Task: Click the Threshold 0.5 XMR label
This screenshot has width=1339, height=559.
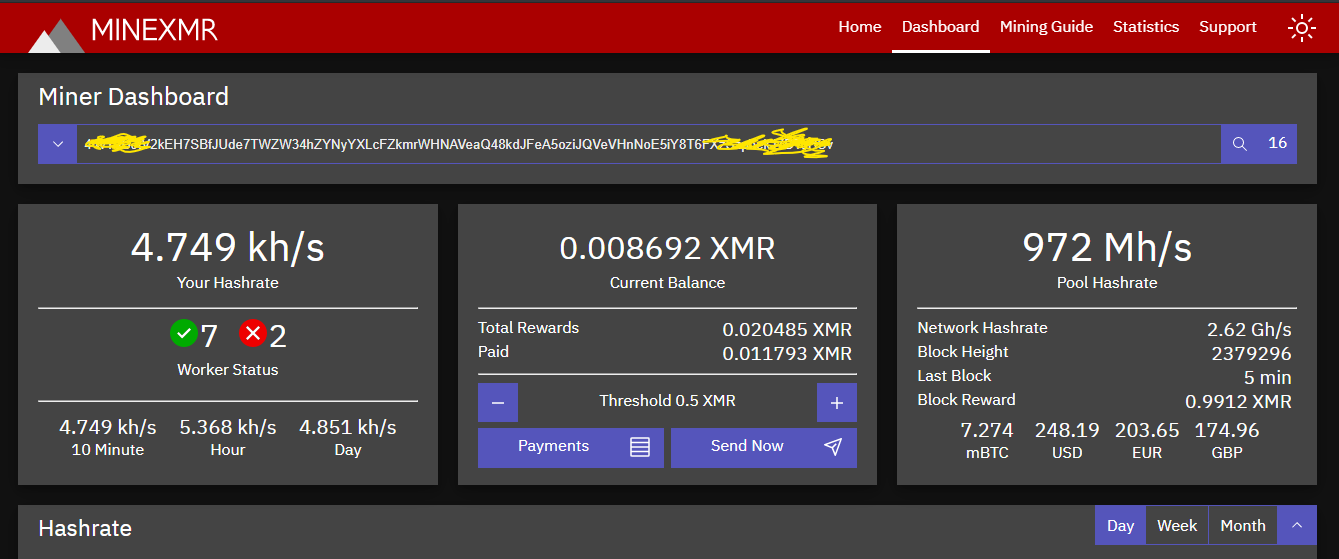Action: point(667,401)
